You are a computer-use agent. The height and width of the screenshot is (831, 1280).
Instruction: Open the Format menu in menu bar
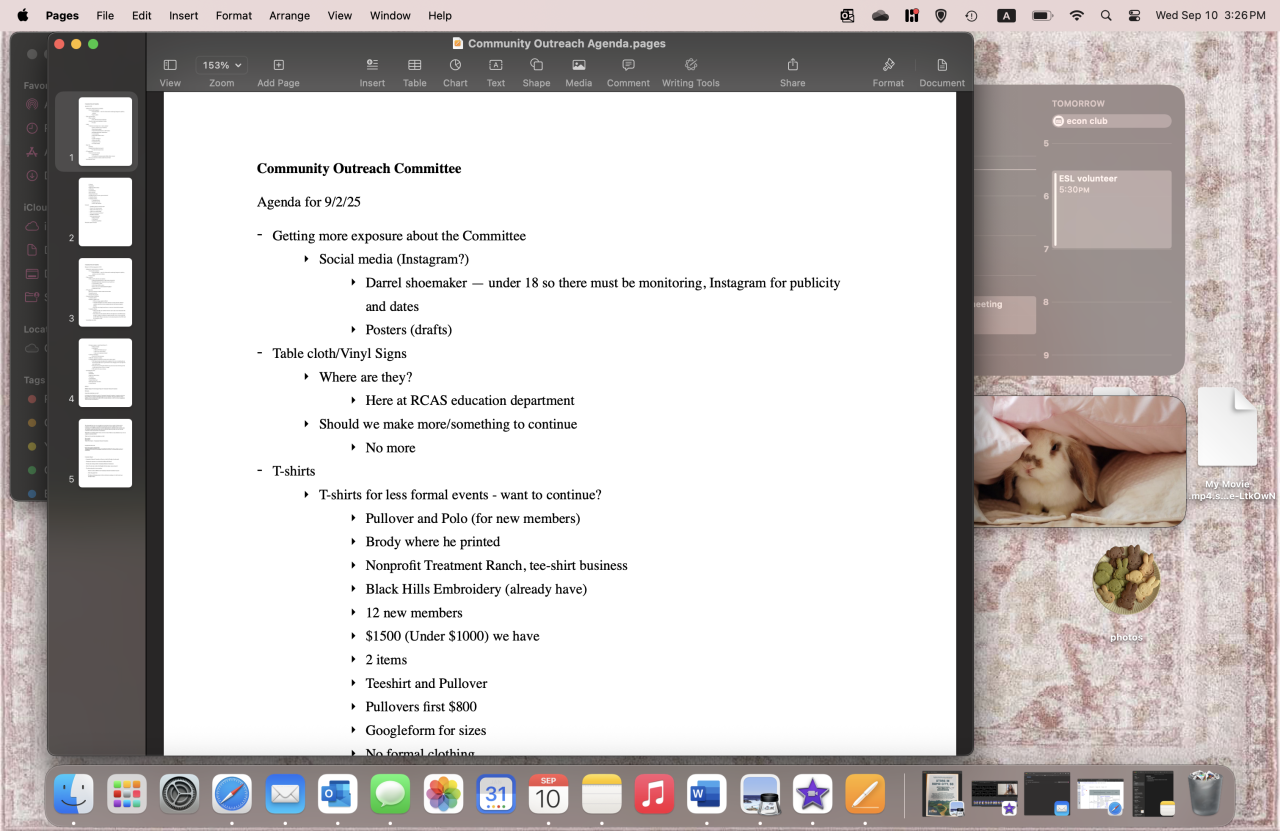coord(234,15)
